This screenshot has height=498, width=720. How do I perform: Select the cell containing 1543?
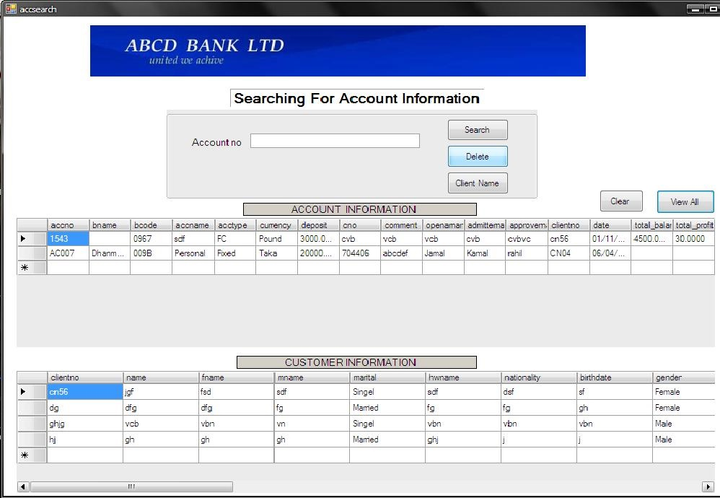[68, 239]
